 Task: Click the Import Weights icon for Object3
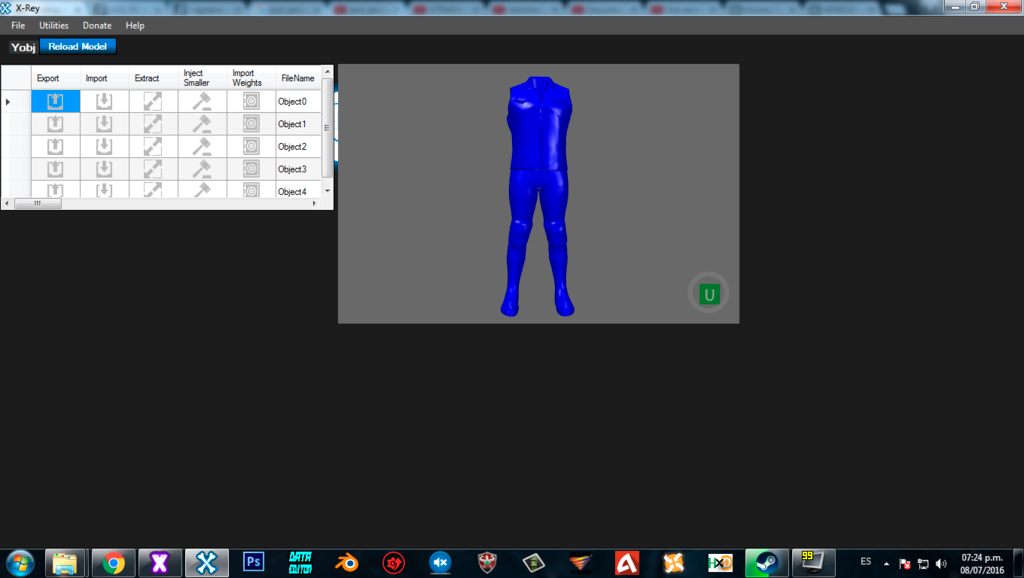[251, 169]
